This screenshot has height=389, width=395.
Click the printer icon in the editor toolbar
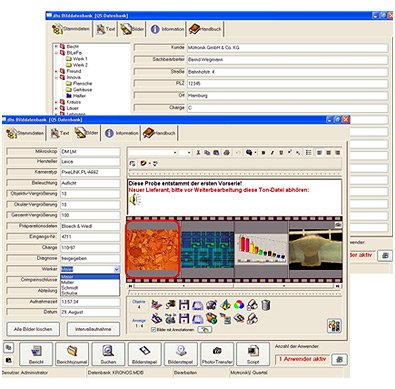tap(227, 153)
